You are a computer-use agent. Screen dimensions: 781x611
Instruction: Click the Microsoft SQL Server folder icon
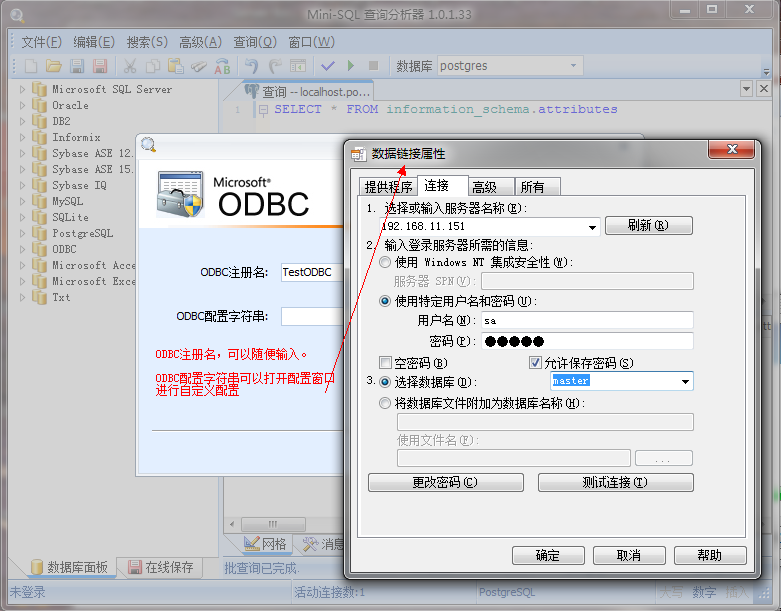(x=39, y=90)
